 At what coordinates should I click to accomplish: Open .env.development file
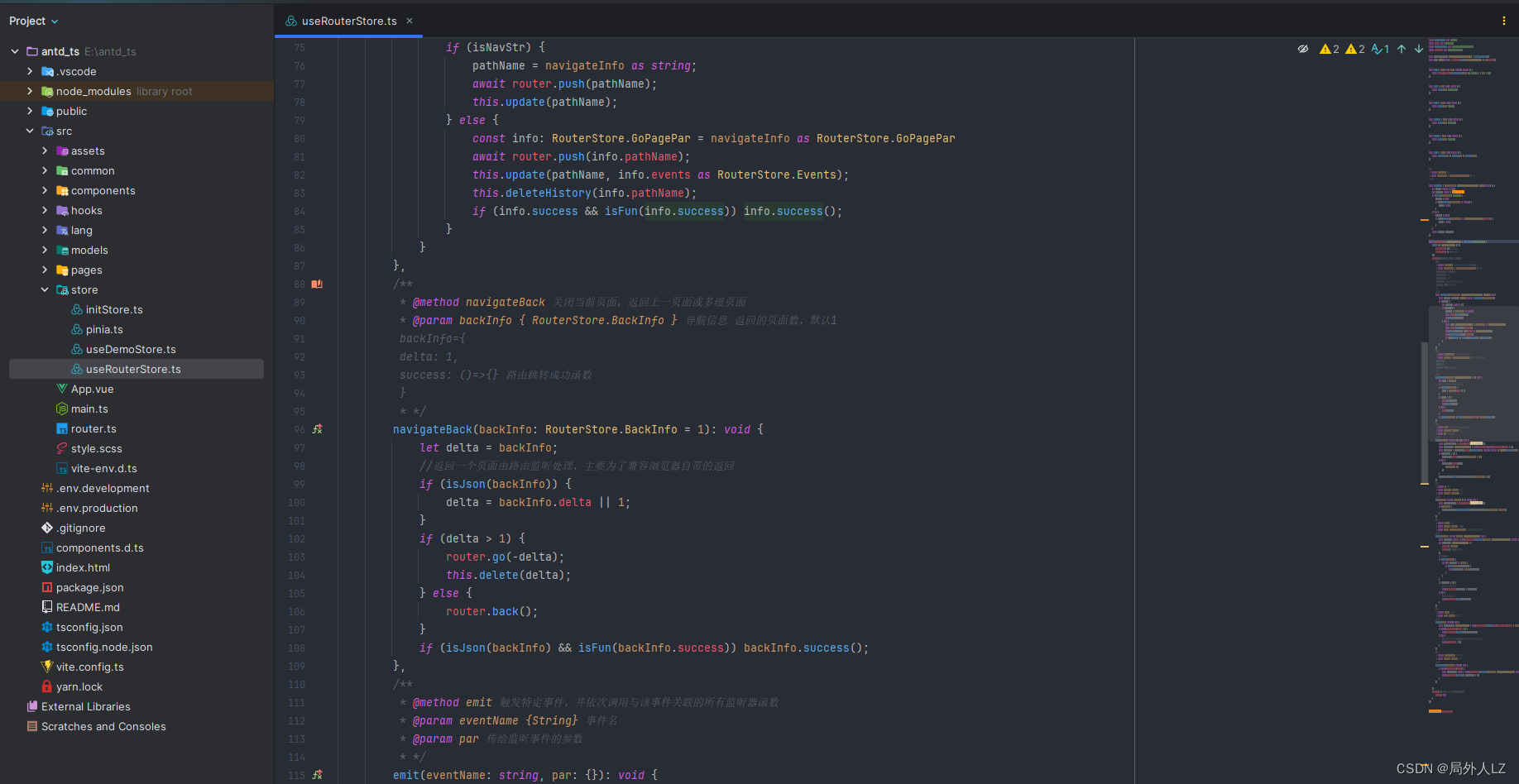pyautogui.click(x=103, y=488)
